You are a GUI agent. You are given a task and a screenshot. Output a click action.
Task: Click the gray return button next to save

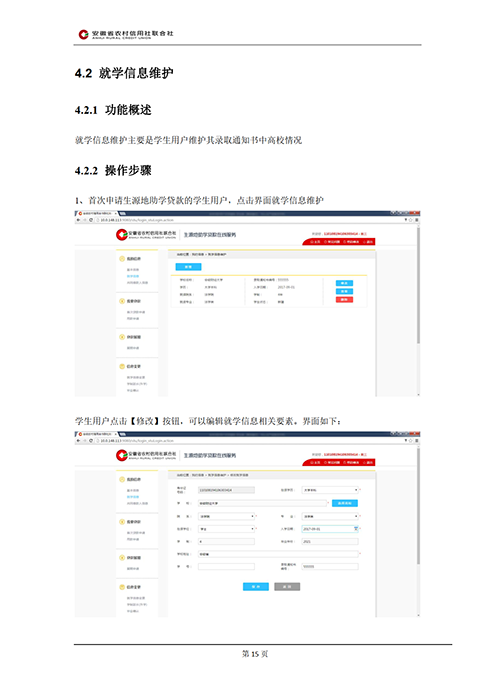pos(287,587)
